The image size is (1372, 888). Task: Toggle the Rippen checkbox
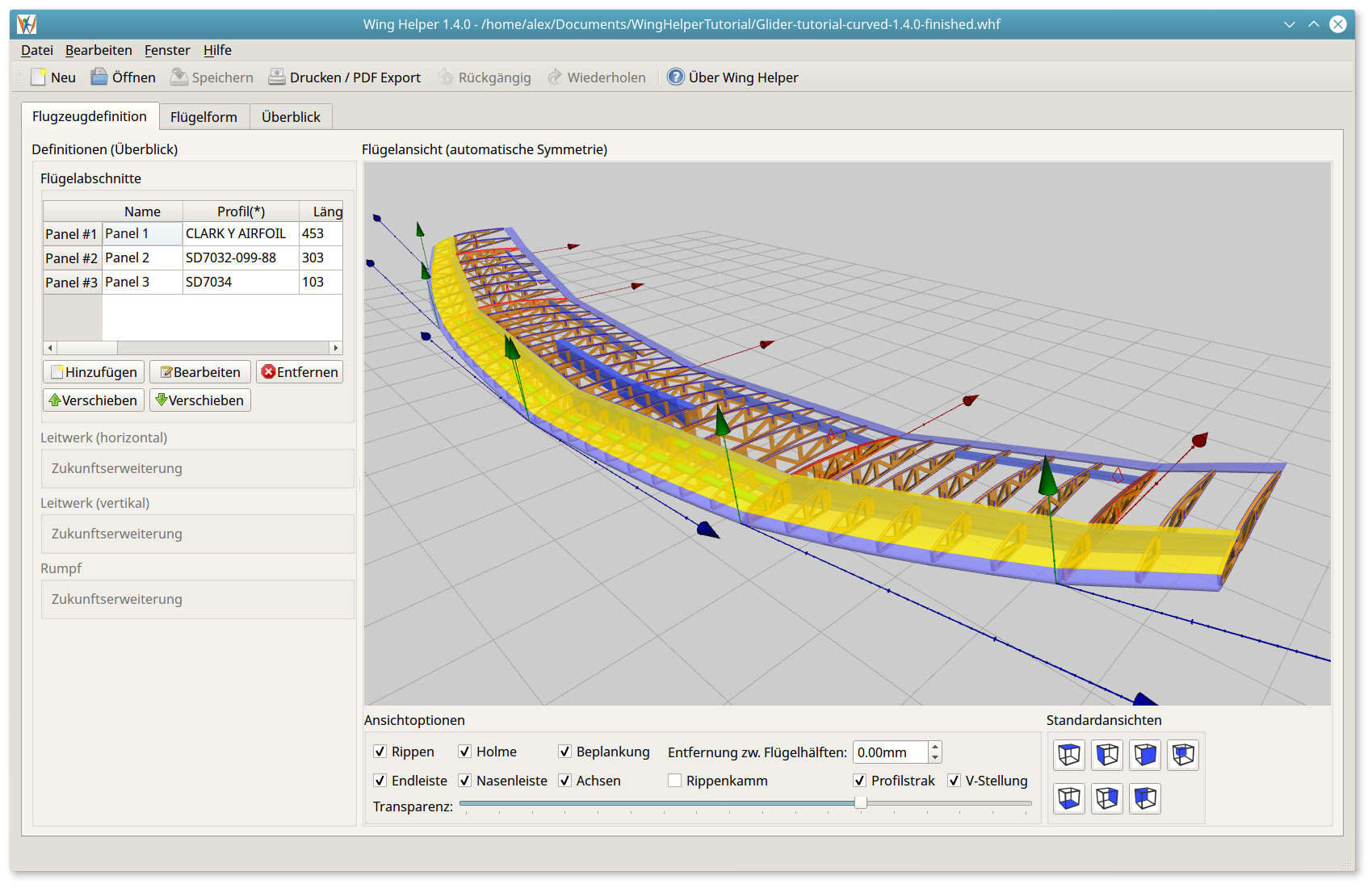point(380,752)
